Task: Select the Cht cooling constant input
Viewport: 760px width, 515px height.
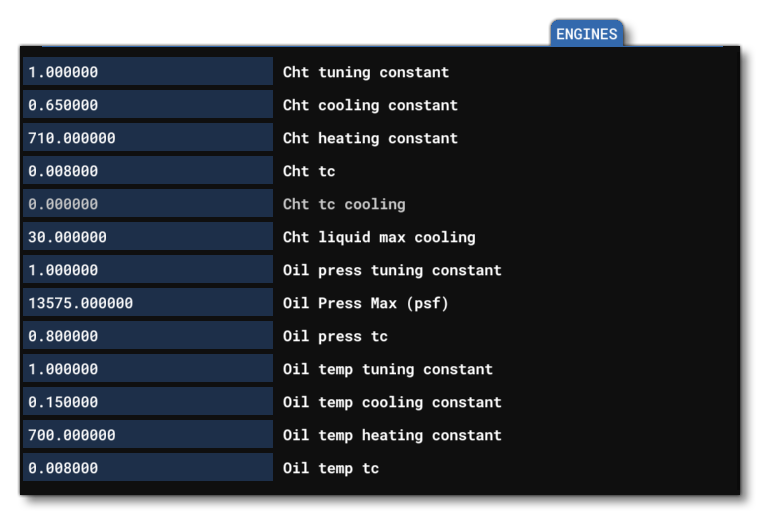Action: [x=147, y=105]
